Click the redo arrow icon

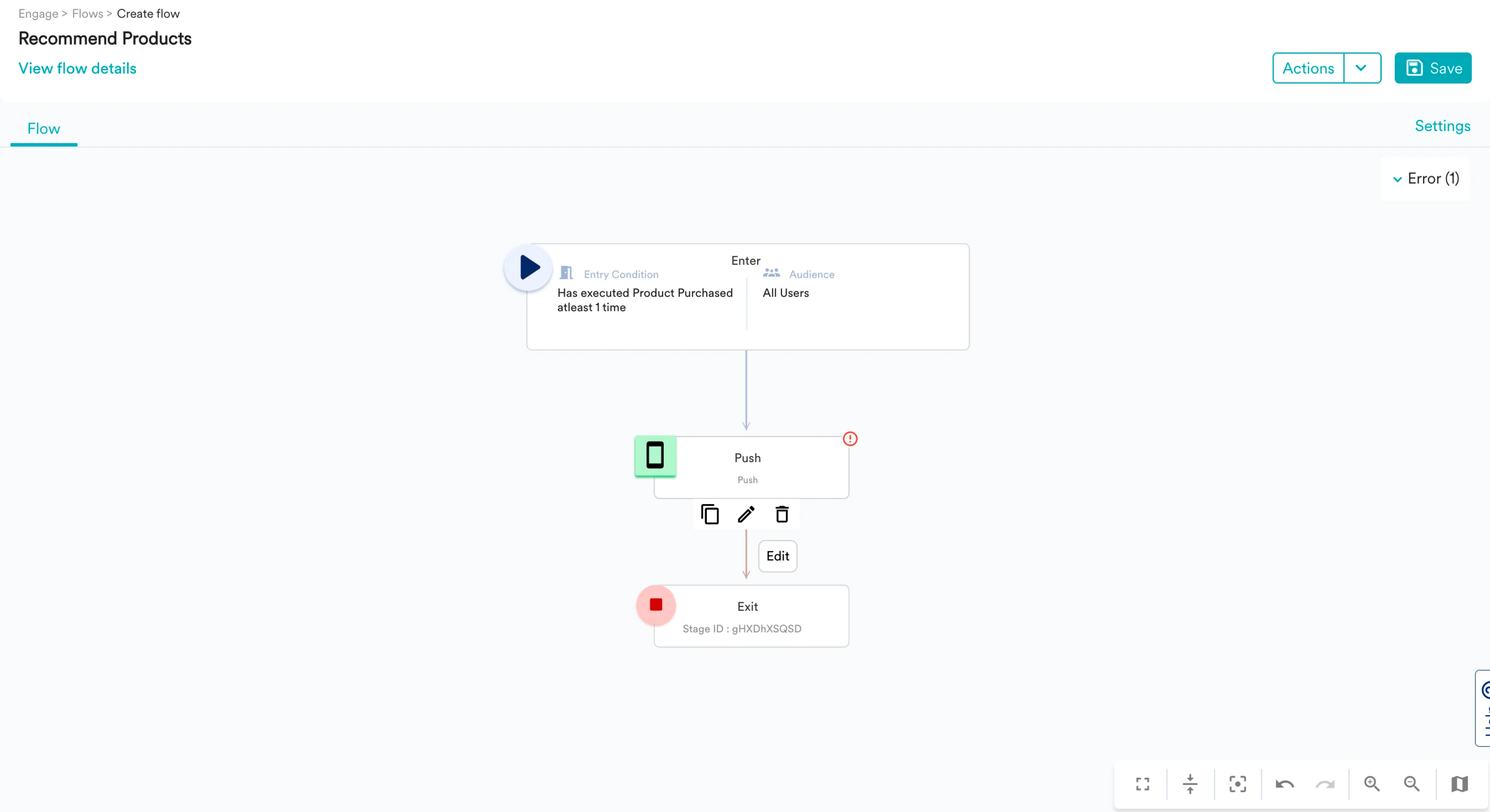click(x=1325, y=784)
